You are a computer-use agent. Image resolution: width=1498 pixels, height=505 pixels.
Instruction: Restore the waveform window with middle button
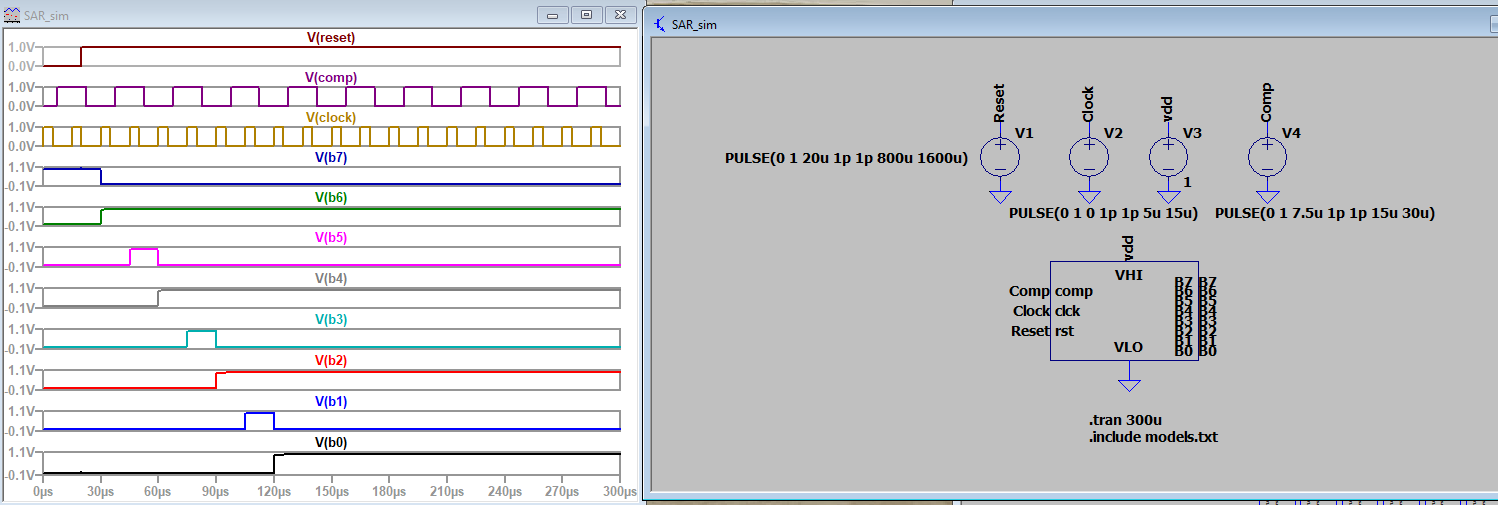[587, 15]
